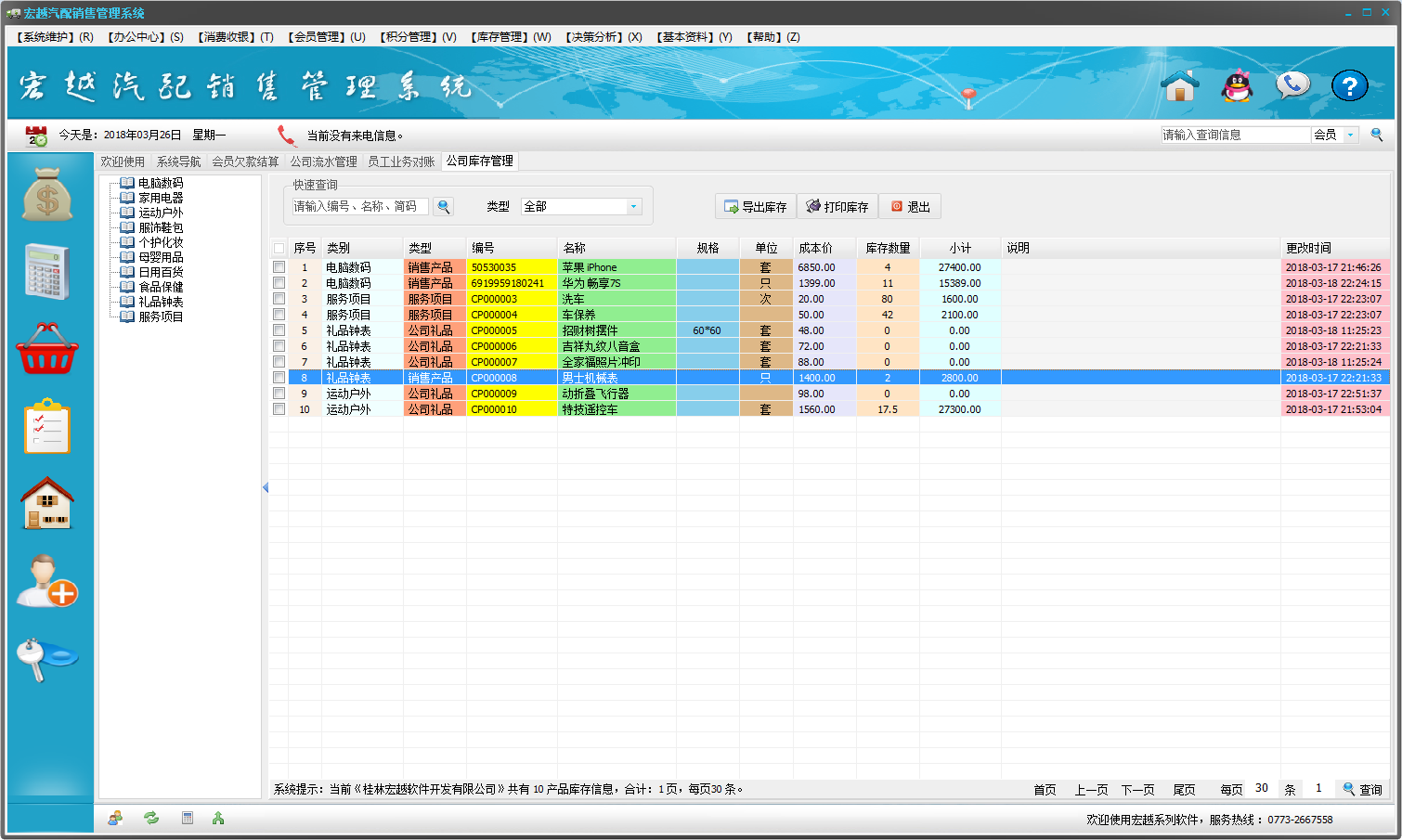The height and width of the screenshot is (840, 1402).
Task: Tick the checkbox for row 10 特技遥控车
Action: point(279,409)
